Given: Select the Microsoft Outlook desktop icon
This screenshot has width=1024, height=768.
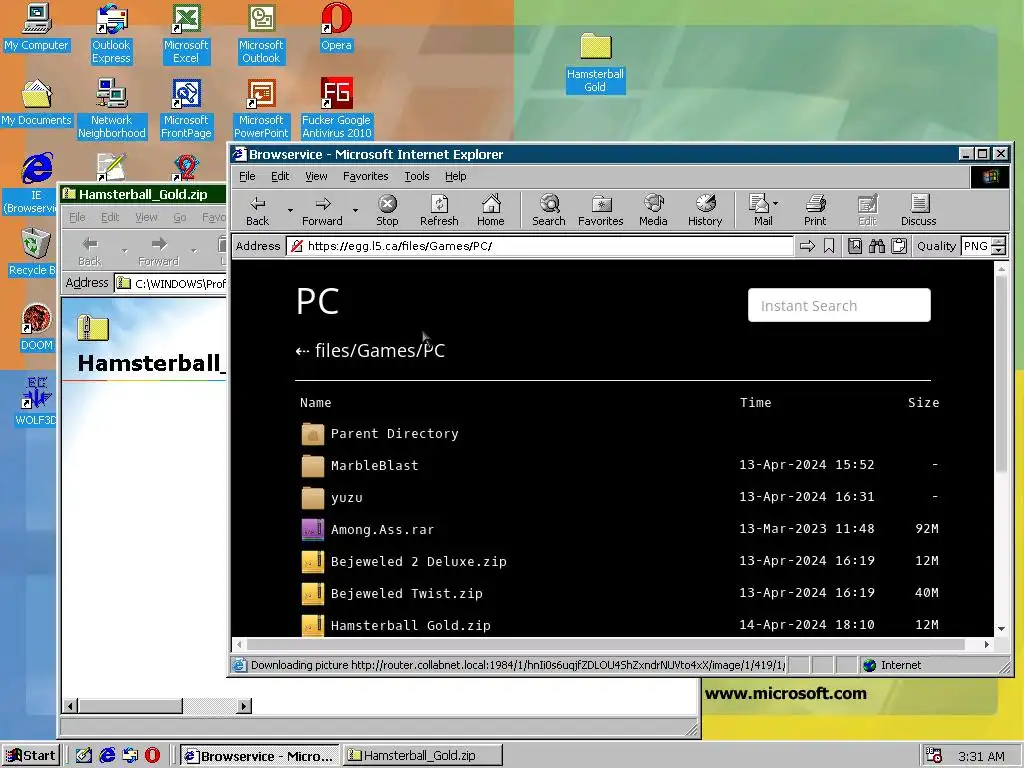Looking at the screenshot, I should point(261,34).
